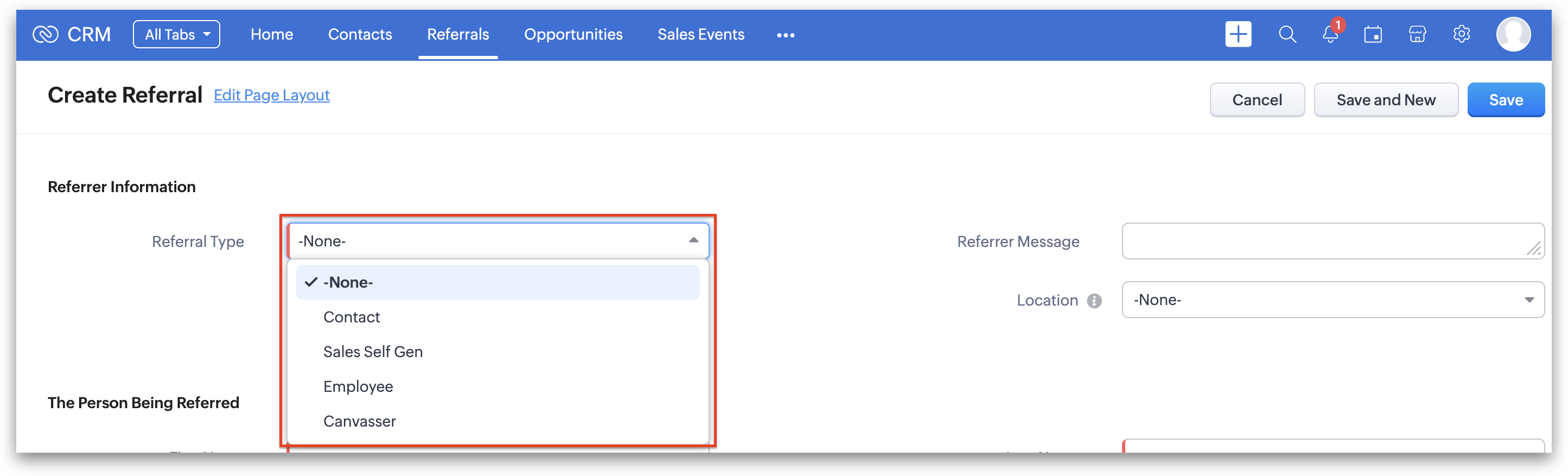
Task: Click the user profile avatar
Action: 1513,35
